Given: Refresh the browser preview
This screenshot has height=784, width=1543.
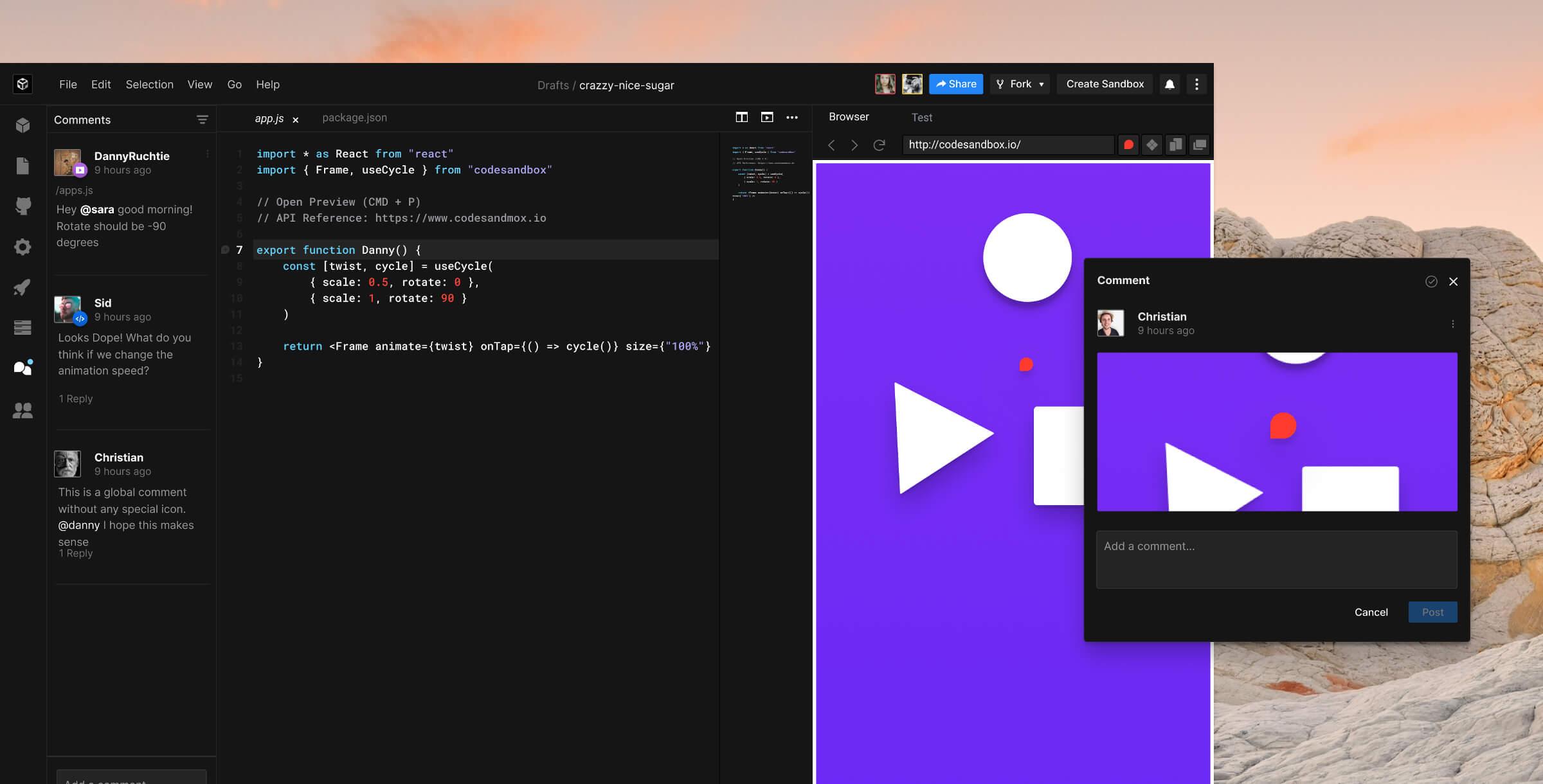Looking at the screenshot, I should tap(878, 145).
